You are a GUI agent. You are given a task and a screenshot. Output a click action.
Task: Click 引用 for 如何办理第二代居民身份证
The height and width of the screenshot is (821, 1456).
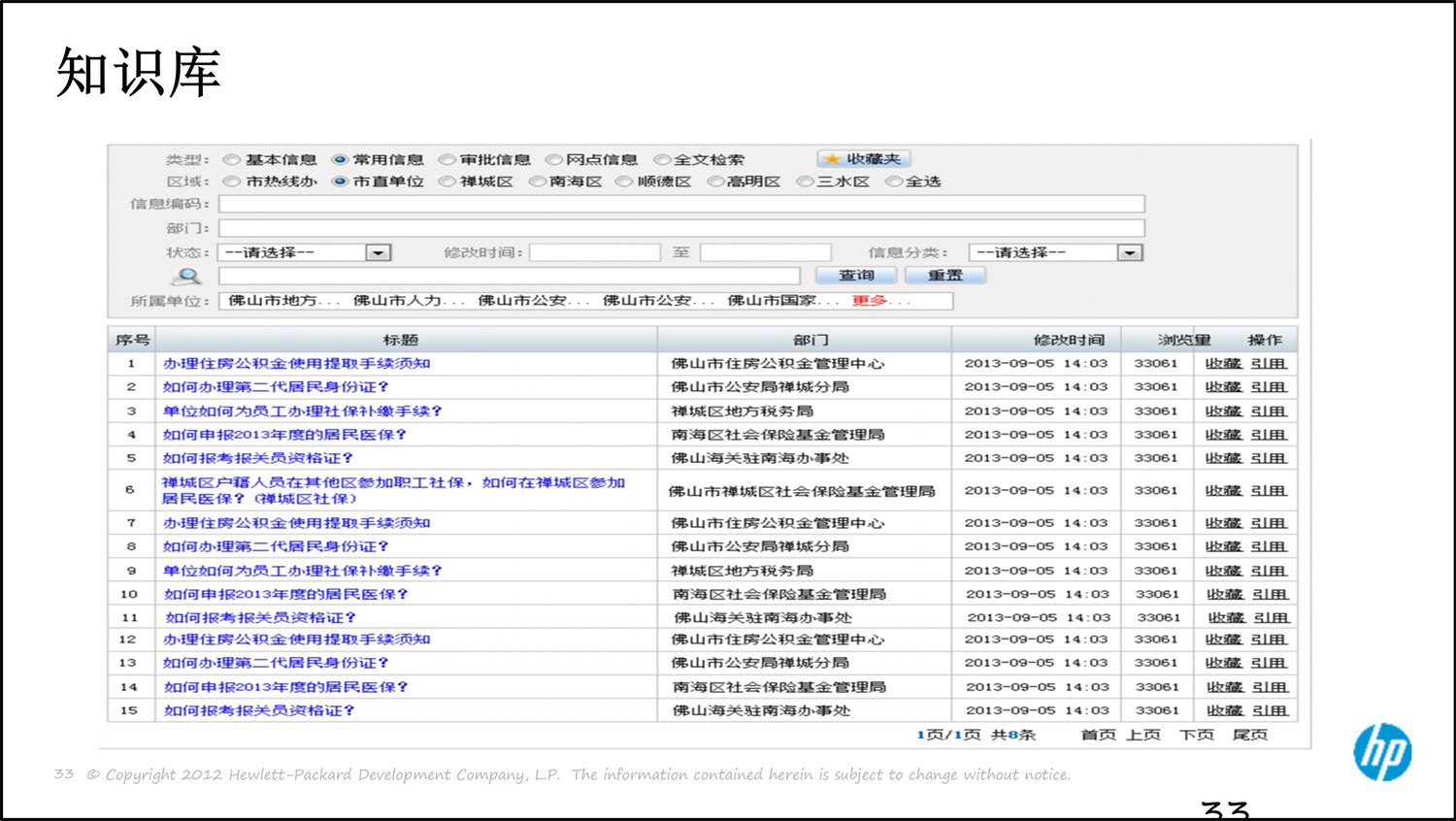[1268, 386]
